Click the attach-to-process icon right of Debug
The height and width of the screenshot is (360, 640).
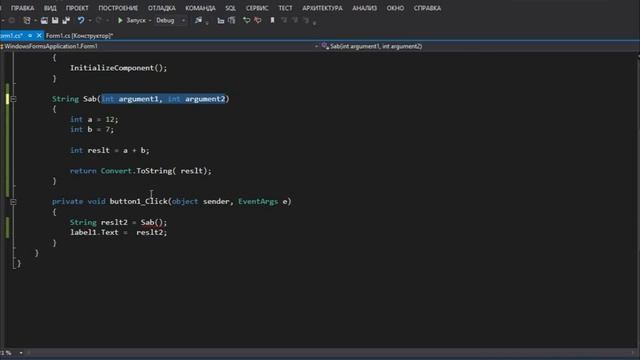[198, 20]
